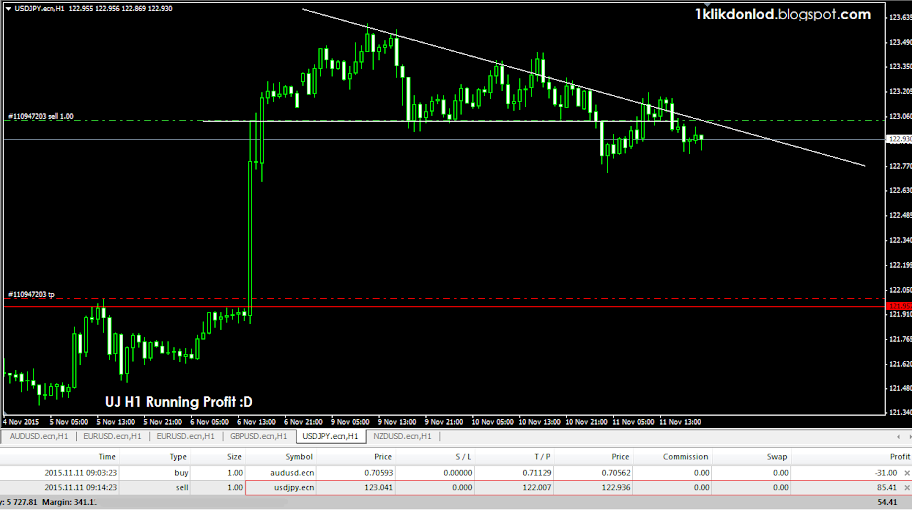Viewport: 912px width, 524px height.
Task: Close the audusd buy order using its X
Action: [x=909, y=472]
